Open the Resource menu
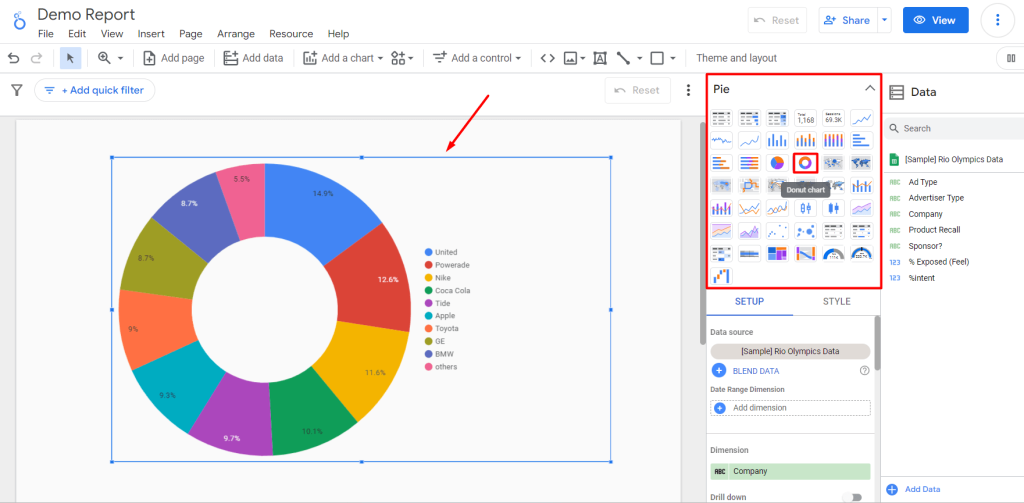The height and width of the screenshot is (503, 1024). coord(291,34)
